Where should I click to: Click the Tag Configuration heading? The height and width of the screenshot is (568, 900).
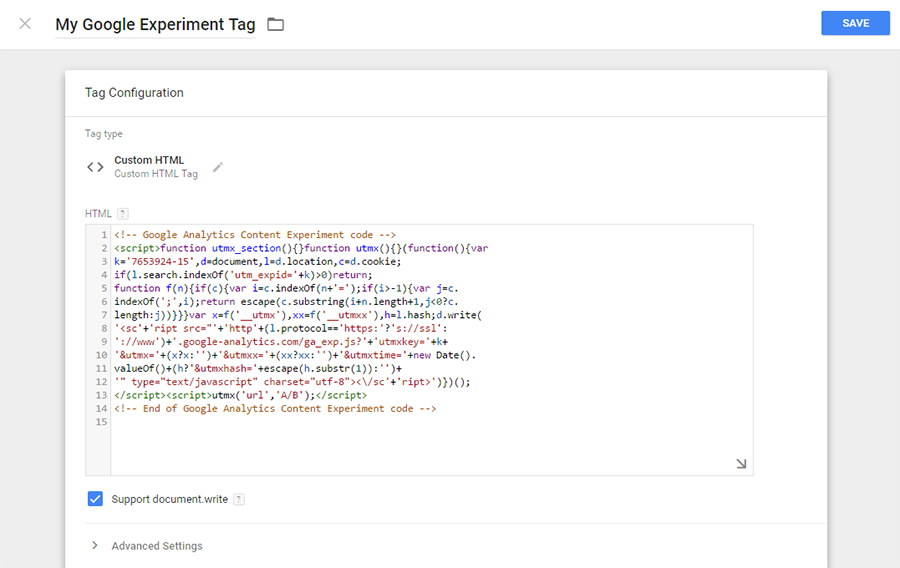coord(134,93)
